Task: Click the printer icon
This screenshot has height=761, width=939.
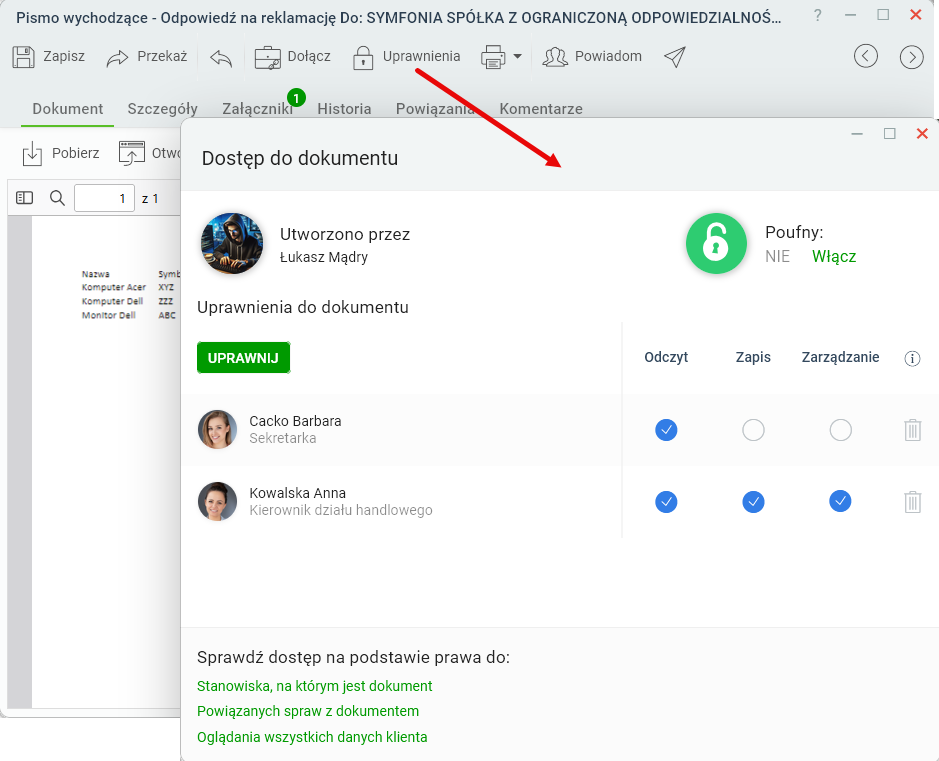Action: (493, 57)
